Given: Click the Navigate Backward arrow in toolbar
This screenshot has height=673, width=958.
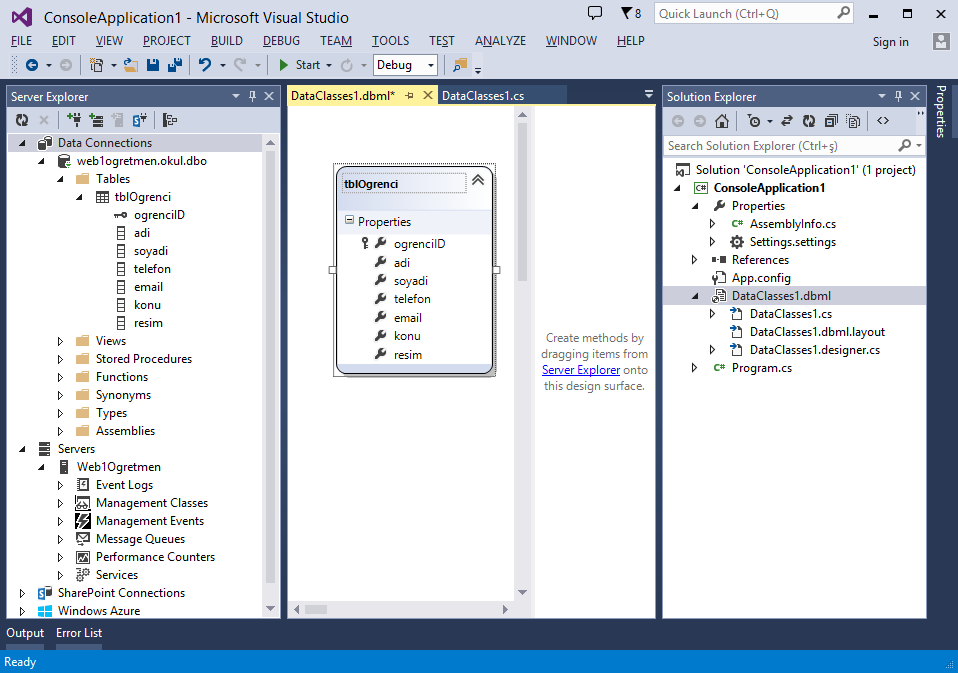Looking at the screenshot, I should click(x=32, y=65).
